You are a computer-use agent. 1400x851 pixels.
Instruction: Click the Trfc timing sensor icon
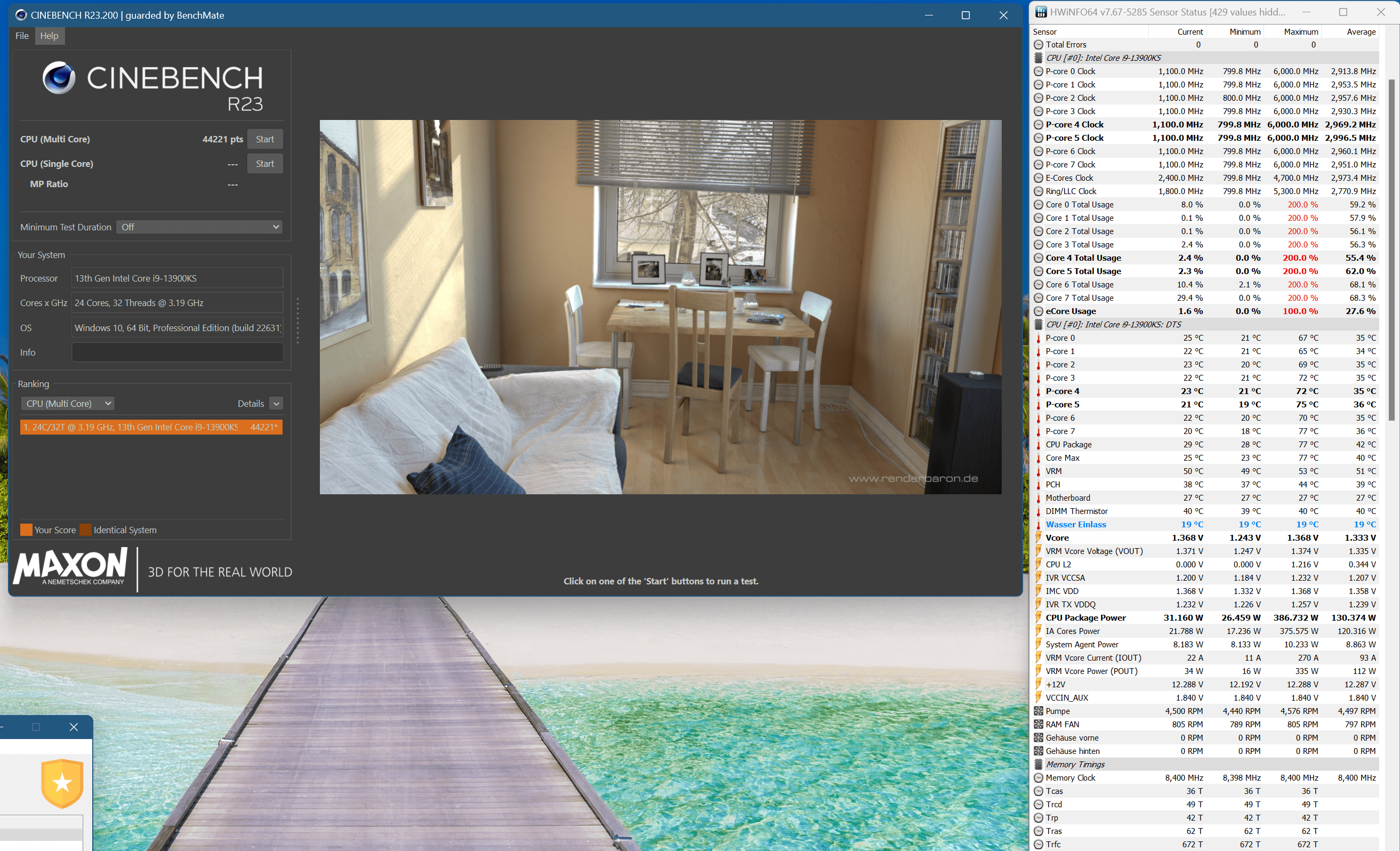1039,845
